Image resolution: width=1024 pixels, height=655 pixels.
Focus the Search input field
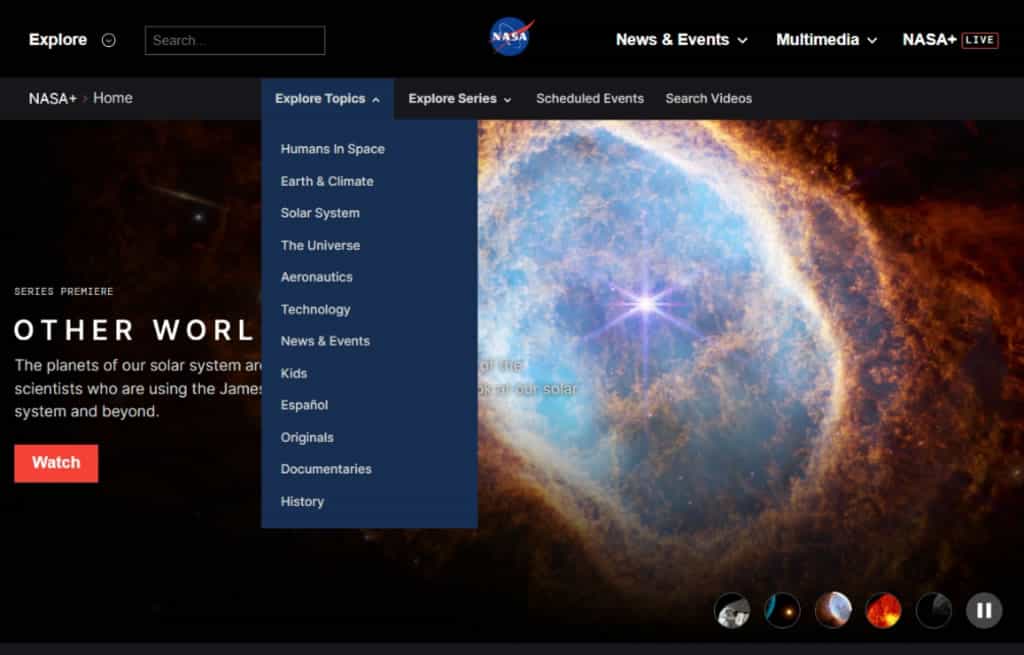click(x=235, y=40)
